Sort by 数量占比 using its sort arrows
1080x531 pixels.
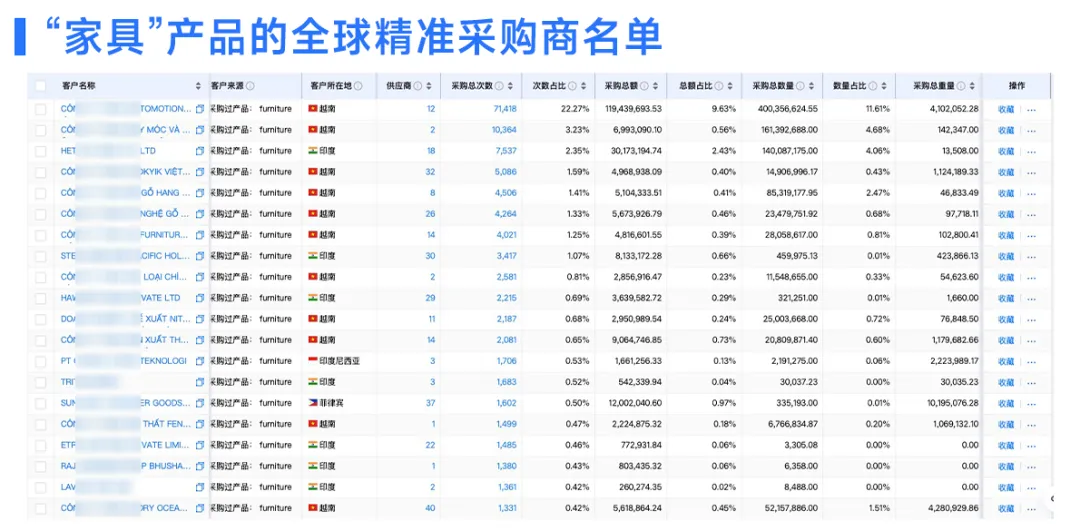click(x=886, y=86)
